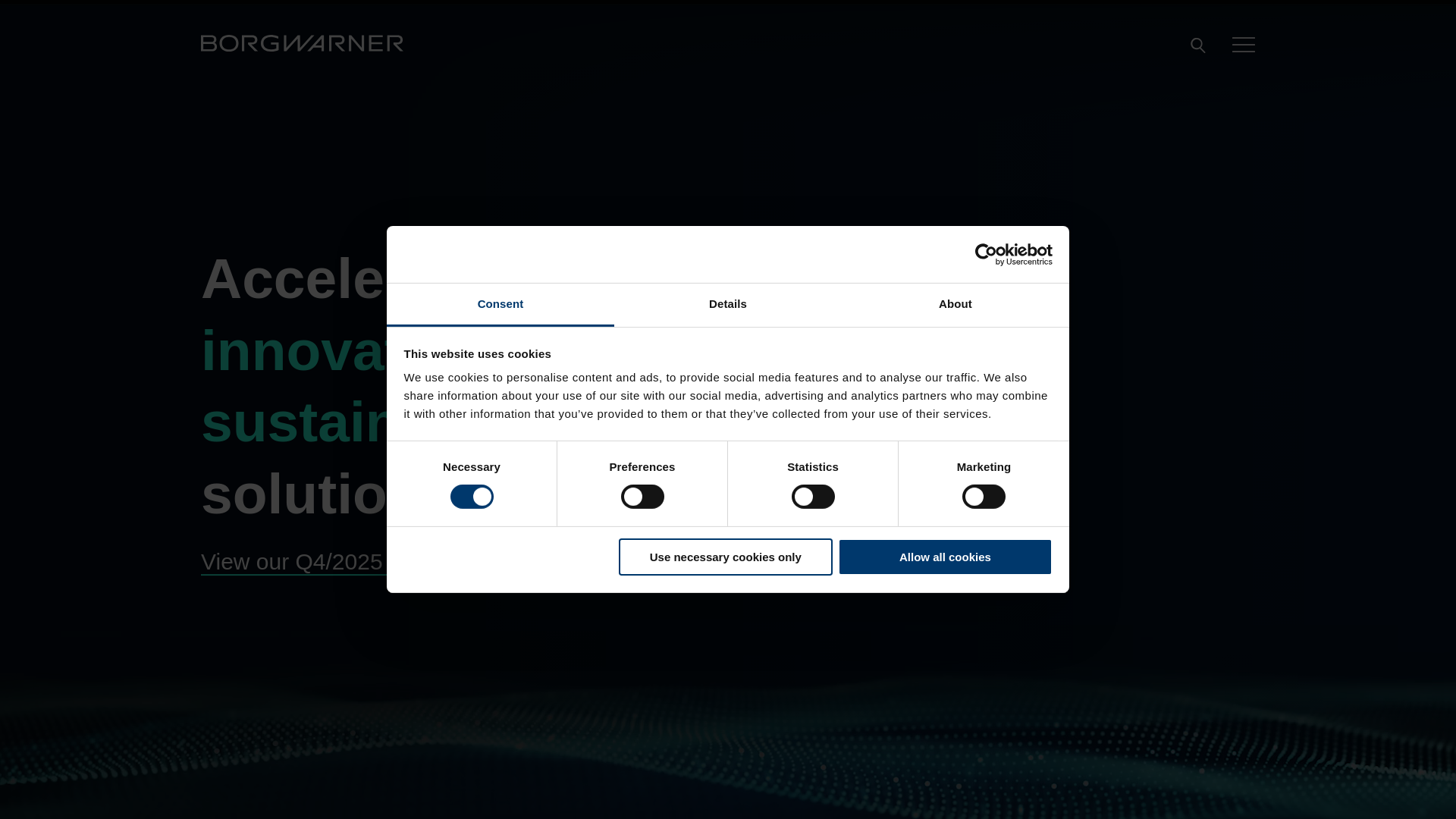
Task: Toggle the Necessary cookies switch
Action: click(472, 497)
